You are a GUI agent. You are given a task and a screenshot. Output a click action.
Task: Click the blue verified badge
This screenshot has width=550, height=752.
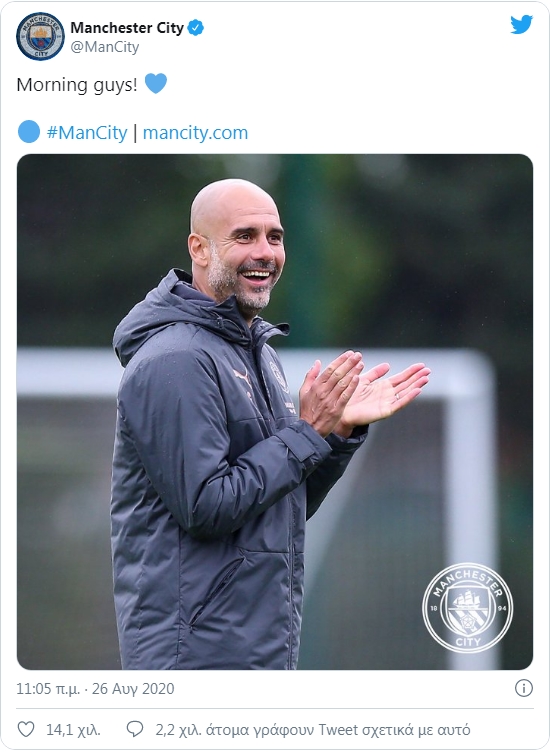(x=195, y=28)
